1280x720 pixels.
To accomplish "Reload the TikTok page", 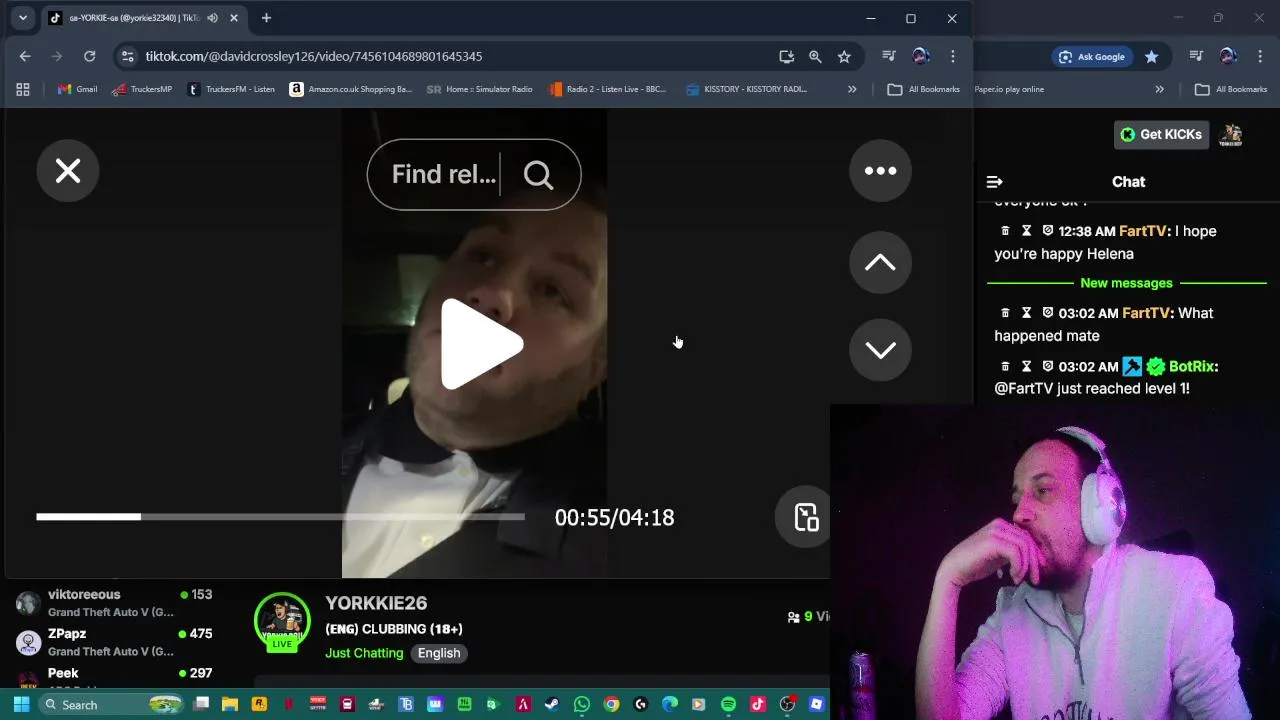I will pyautogui.click(x=90, y=56).
